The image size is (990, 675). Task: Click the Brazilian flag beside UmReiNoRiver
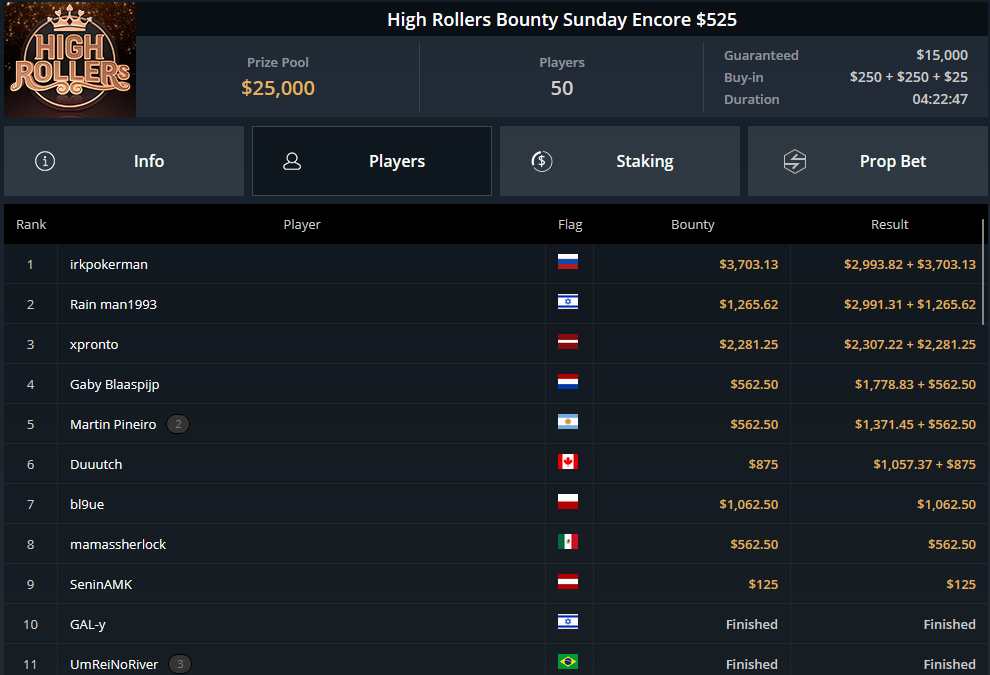(568, 662)
